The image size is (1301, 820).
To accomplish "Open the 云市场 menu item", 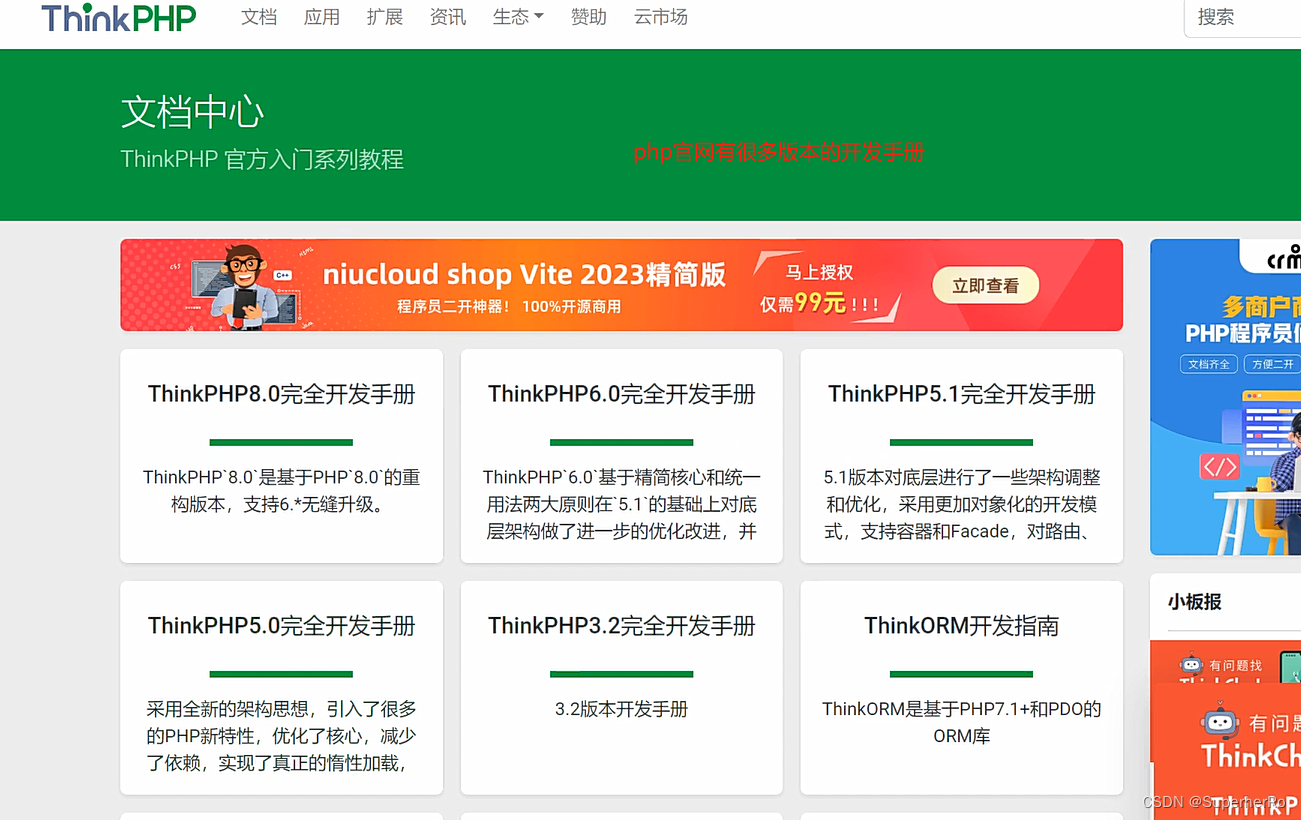I will click(x=661, y=17).
